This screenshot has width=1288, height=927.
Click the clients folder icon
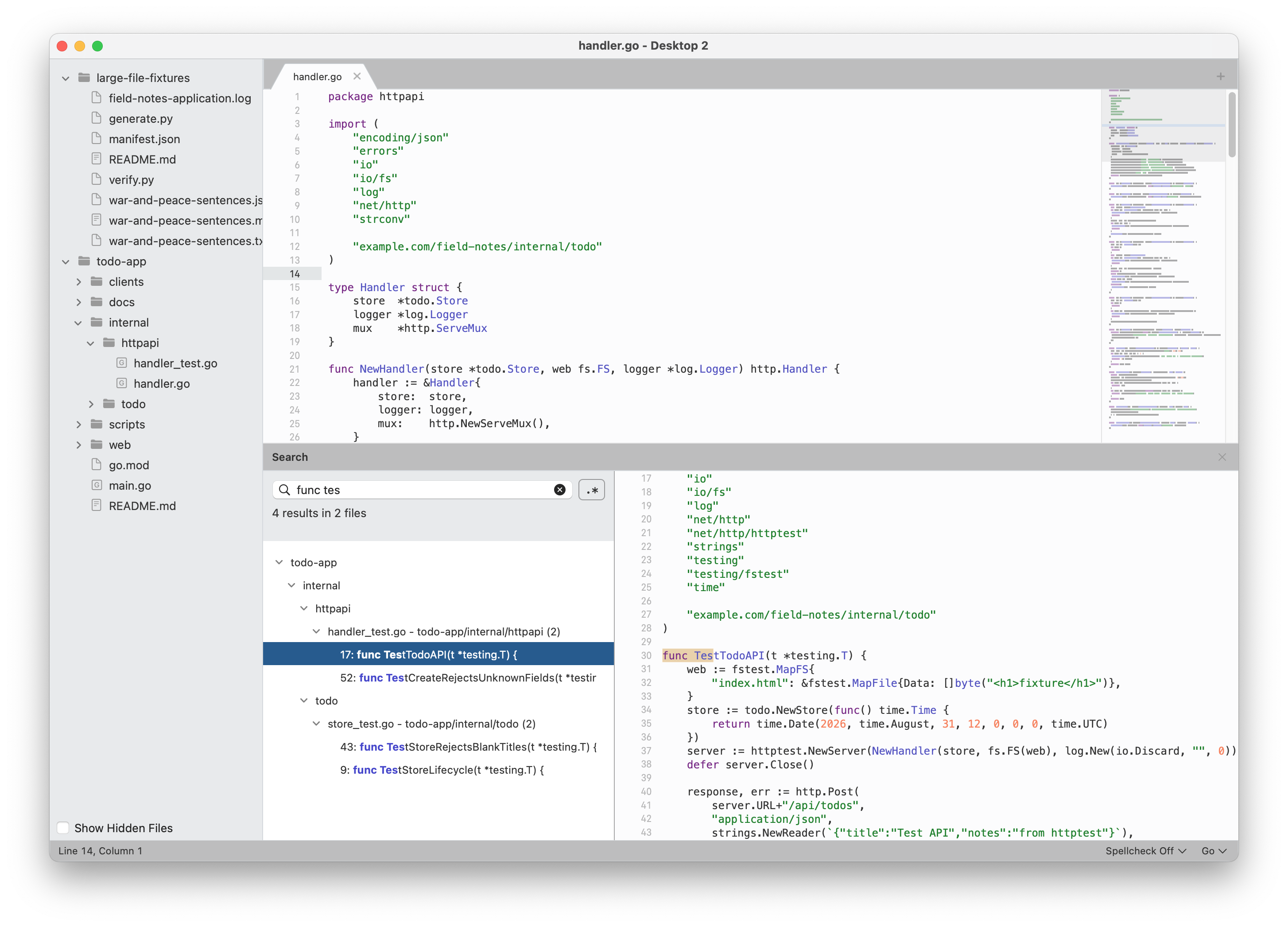tap(97, 282)
